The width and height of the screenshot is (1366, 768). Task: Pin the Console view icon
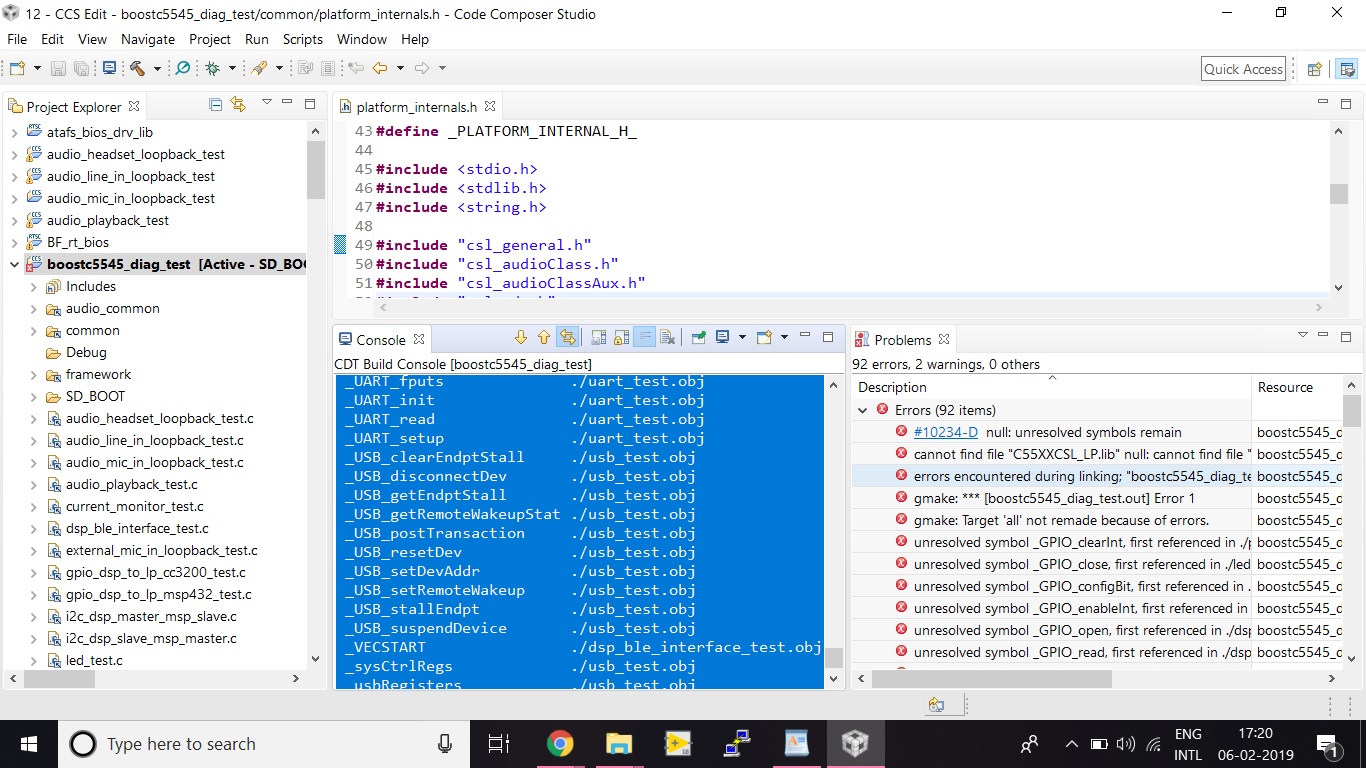[x=699, y=338]
